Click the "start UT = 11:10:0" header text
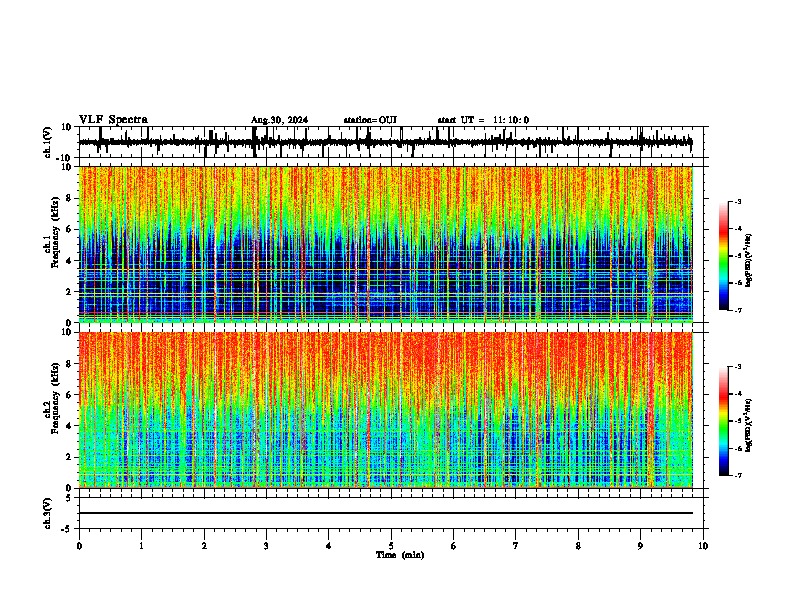Image resolution: width=792 pixels, height=612 pixels. pos(483,120)
